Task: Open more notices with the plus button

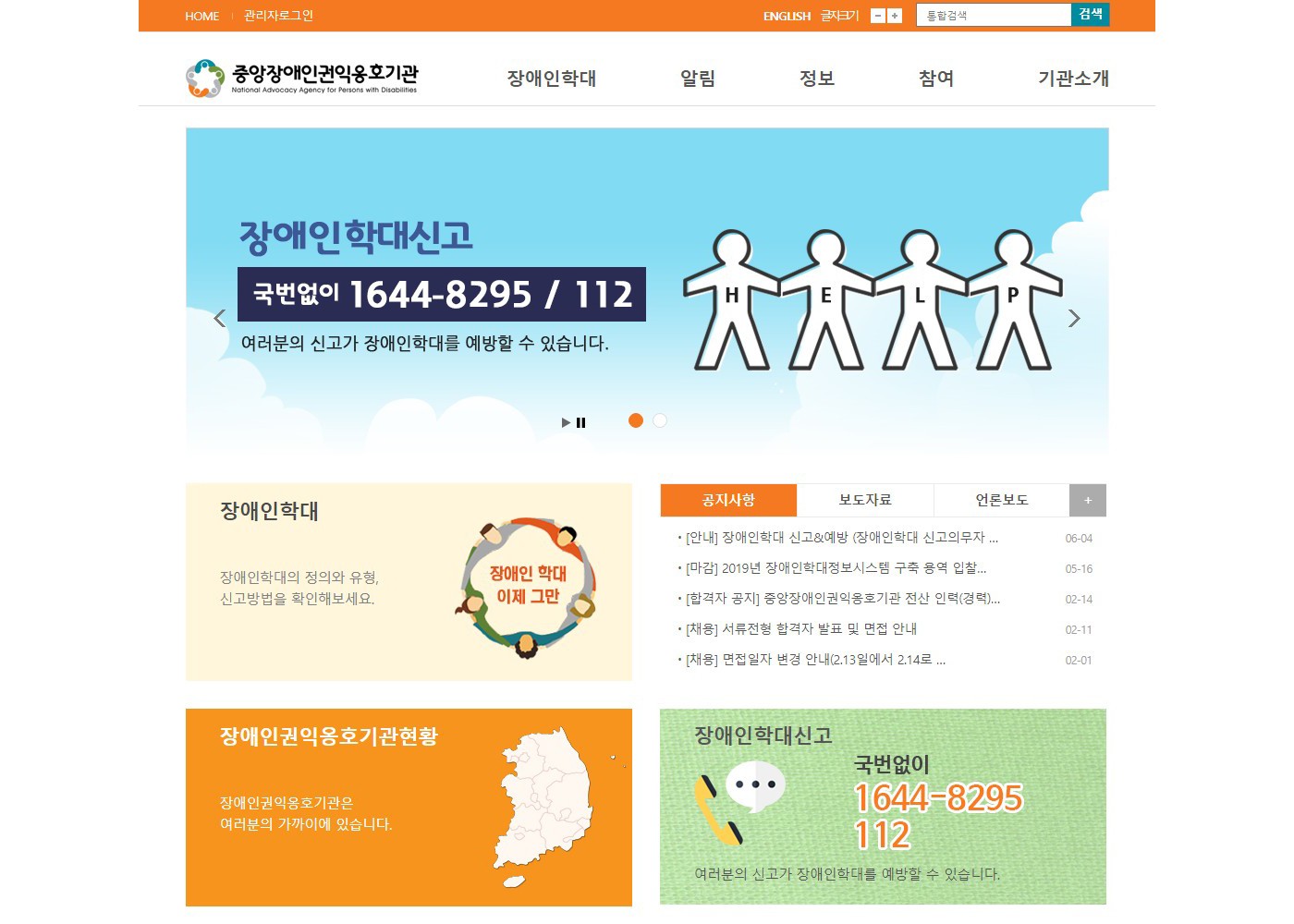Action: point(1088,500)
